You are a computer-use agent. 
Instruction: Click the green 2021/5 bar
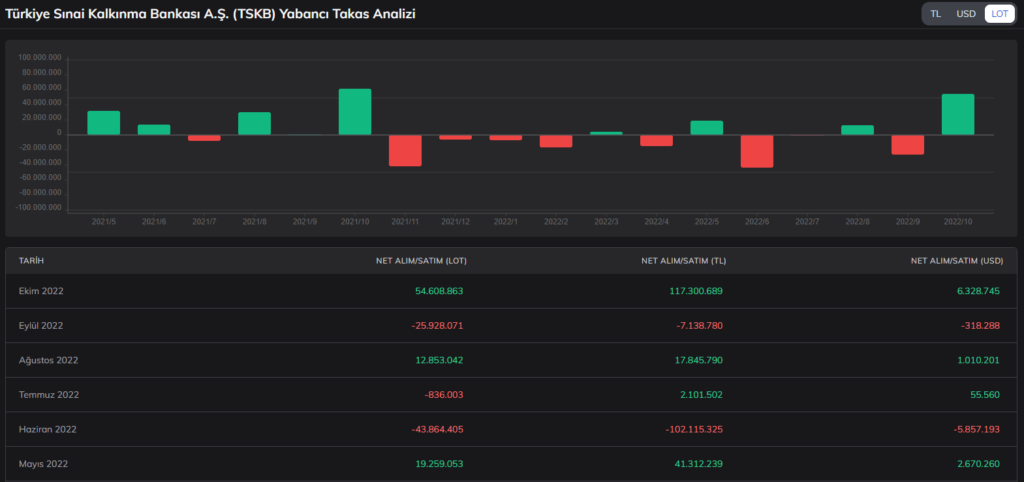(x=104, y=123)
